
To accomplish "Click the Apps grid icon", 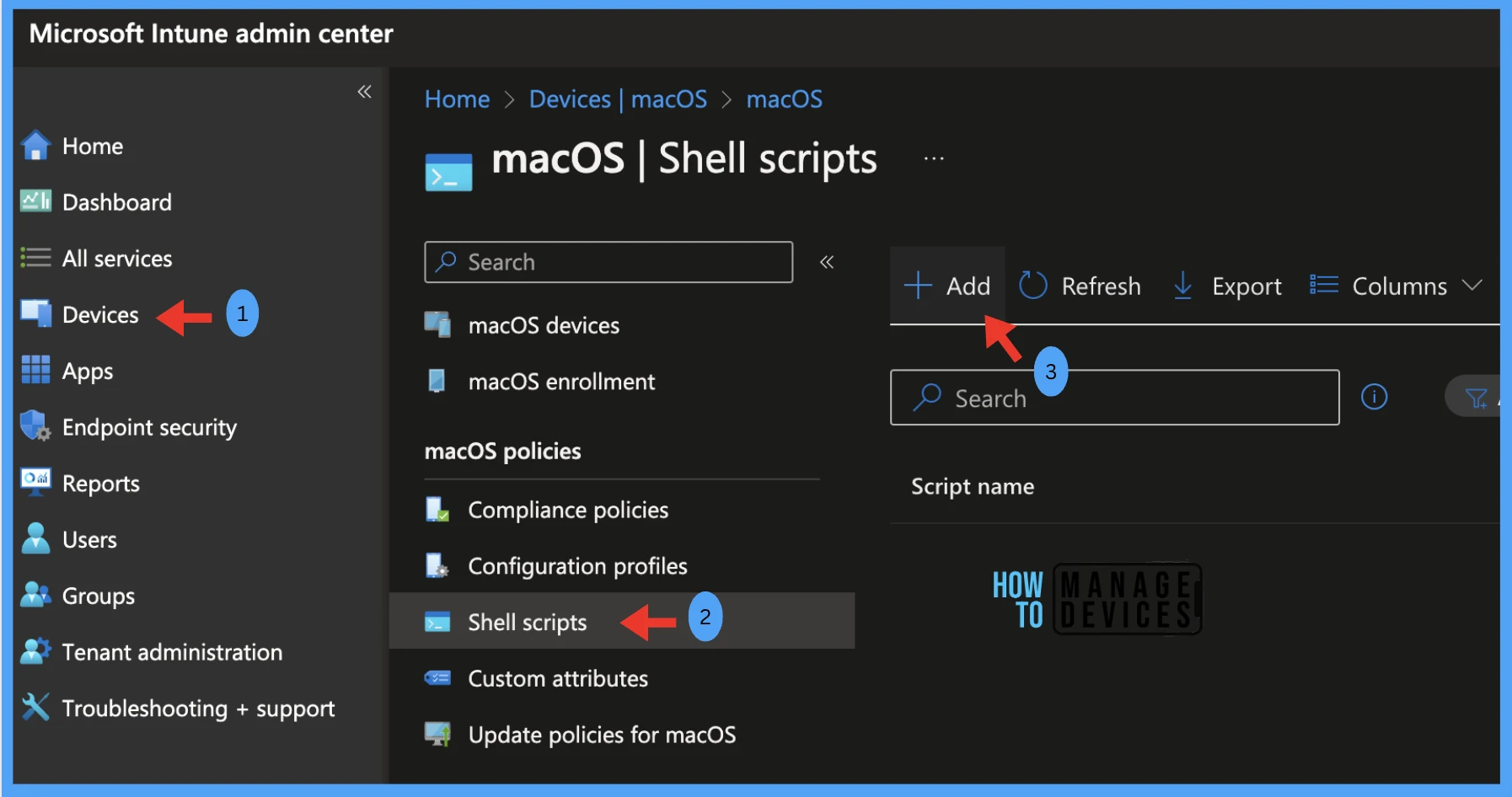I will tap(35, 370).
